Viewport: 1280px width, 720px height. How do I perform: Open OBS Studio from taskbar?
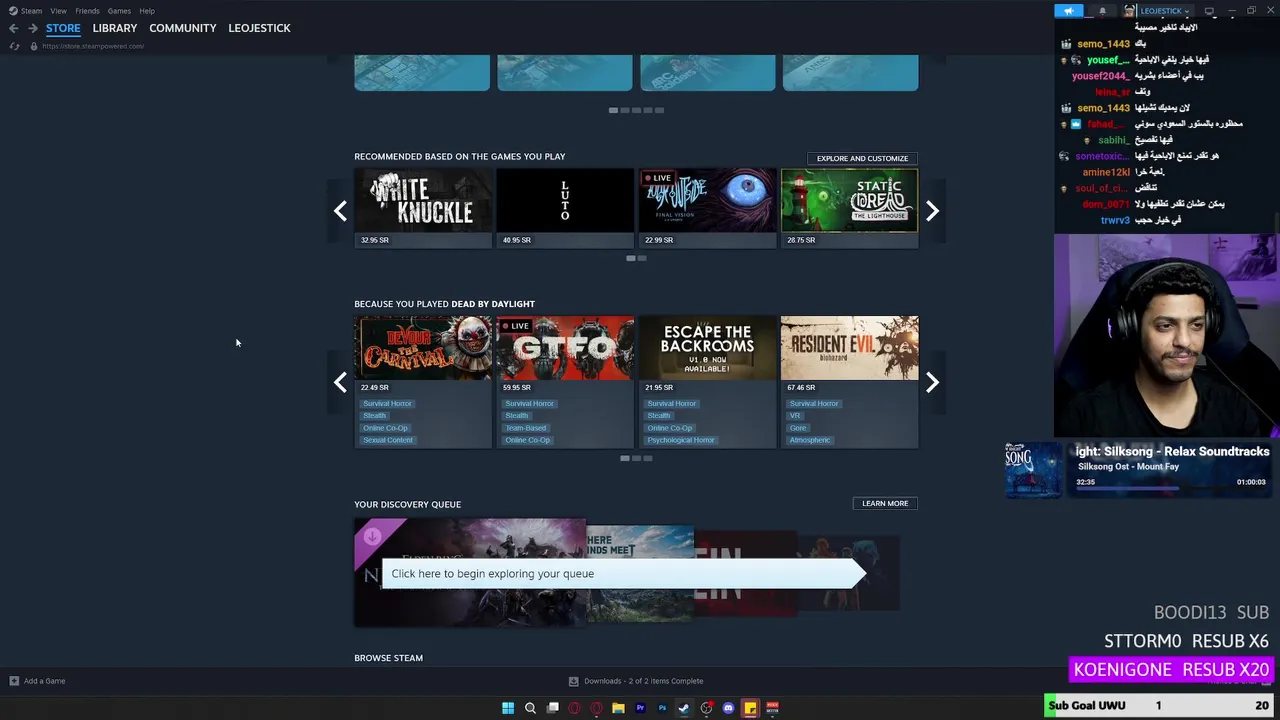coord(706,708)
